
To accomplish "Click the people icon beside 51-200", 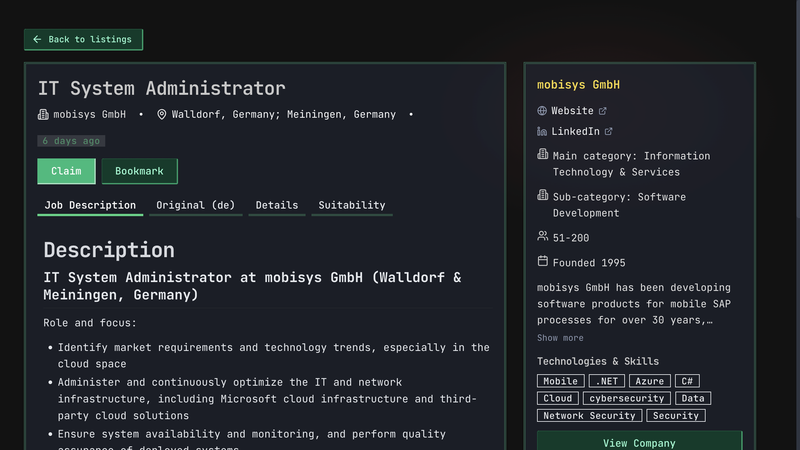I will click(542, 236).
